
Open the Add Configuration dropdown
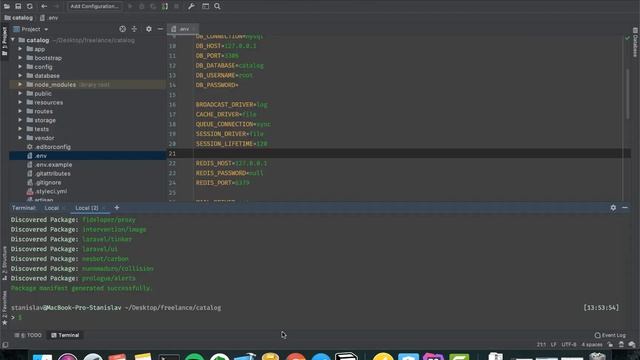94,6
